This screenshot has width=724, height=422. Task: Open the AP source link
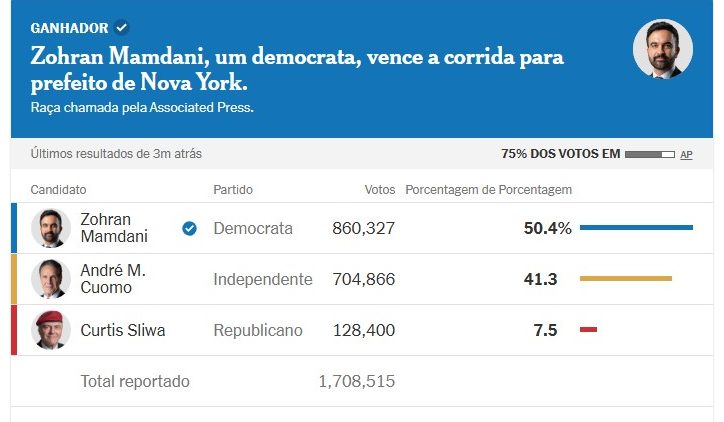[686, 155]
